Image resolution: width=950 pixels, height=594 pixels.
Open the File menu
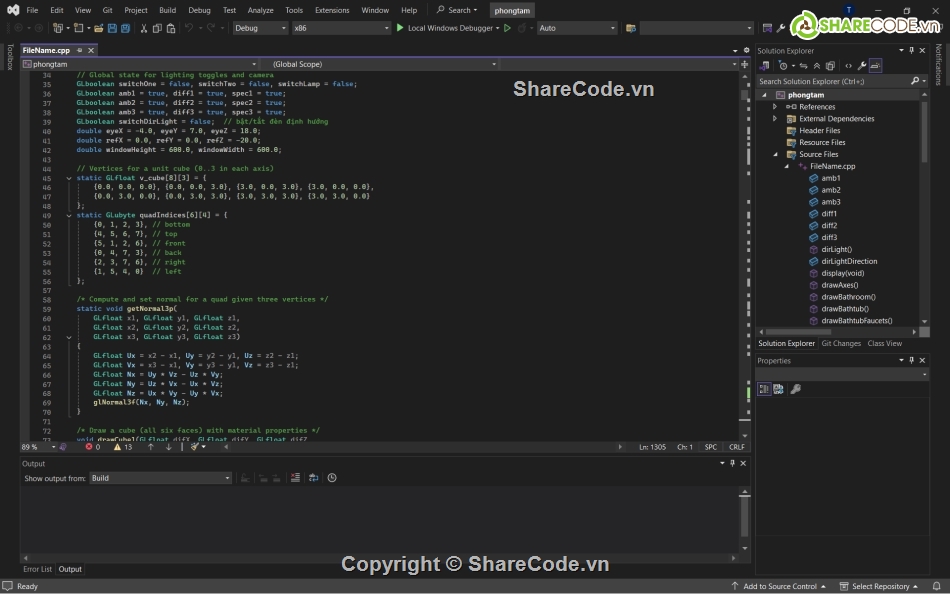click(x=32, y=10)
